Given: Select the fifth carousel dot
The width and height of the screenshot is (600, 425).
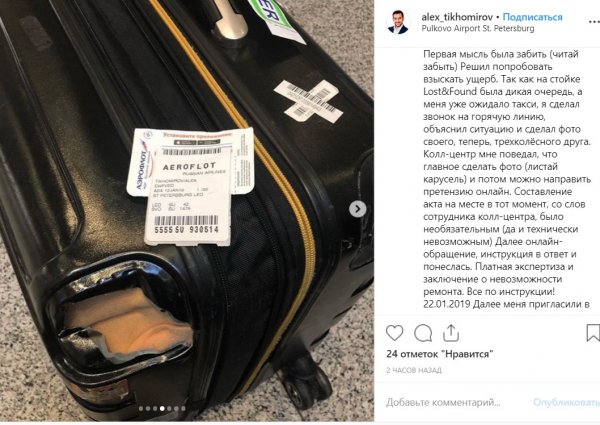Looking at the screenshot, I should point(169,409).
